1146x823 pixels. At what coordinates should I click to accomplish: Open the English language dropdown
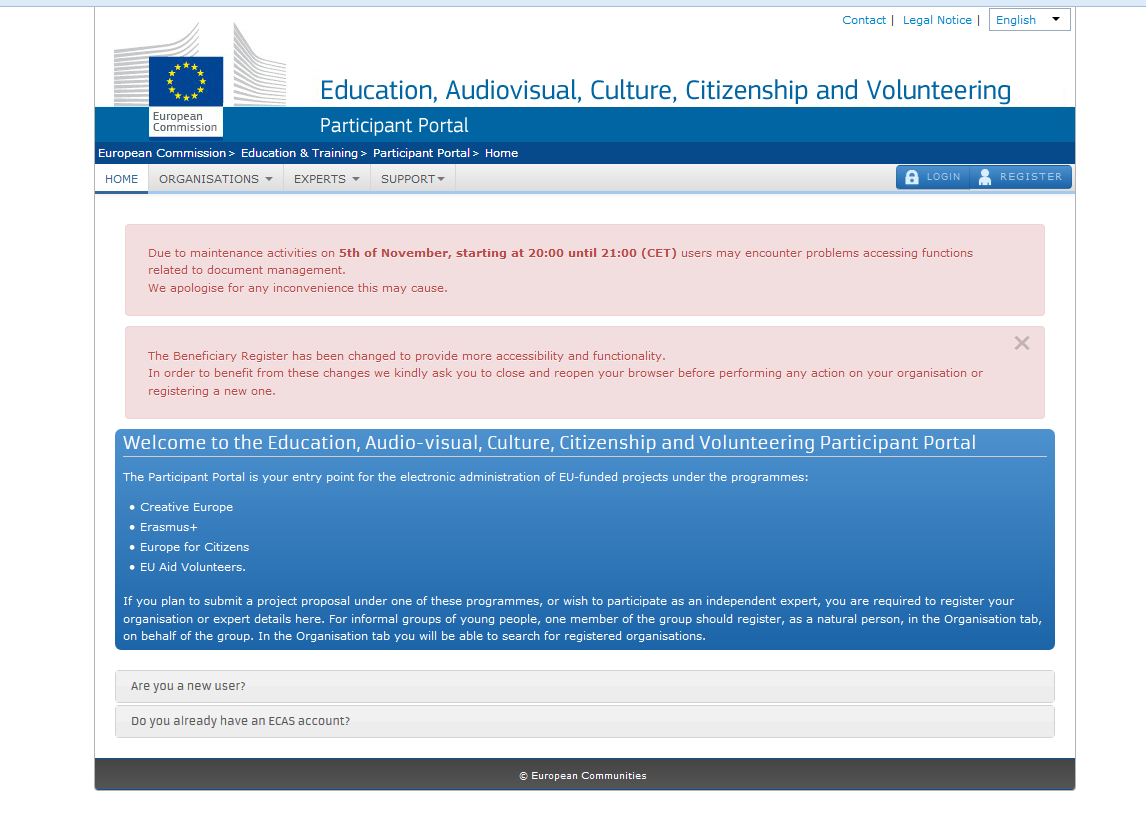coord(1029,20)
